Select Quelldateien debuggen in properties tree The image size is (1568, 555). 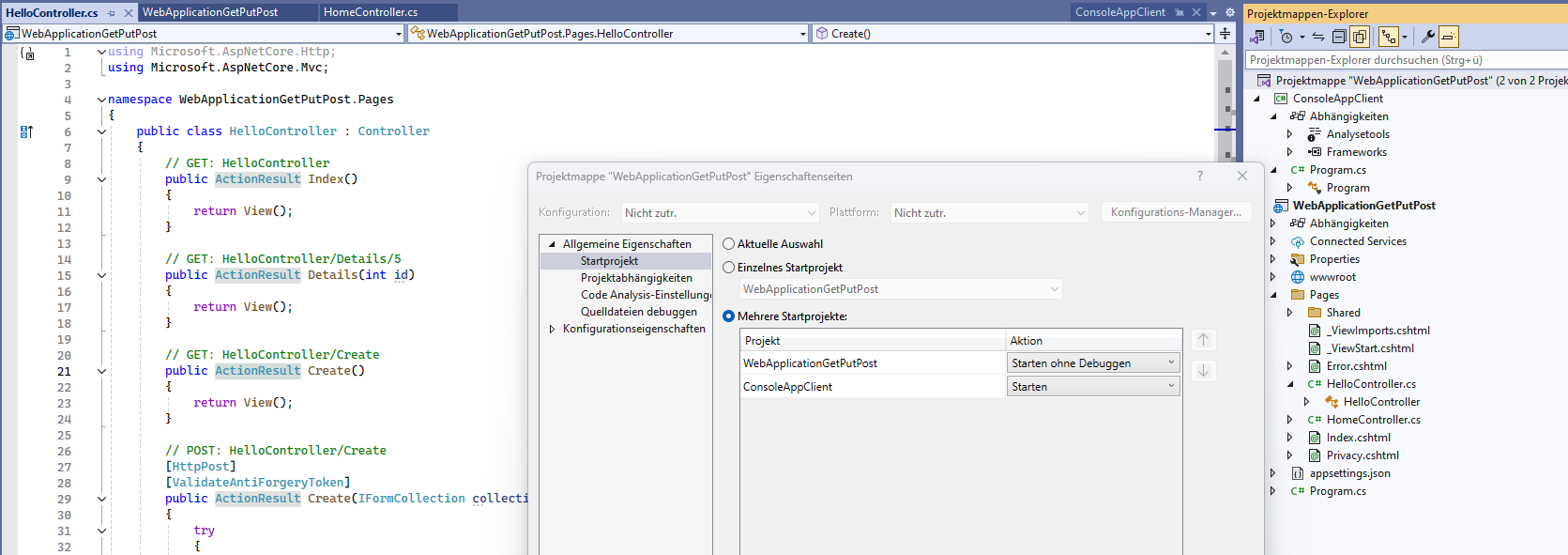[639, 312]
